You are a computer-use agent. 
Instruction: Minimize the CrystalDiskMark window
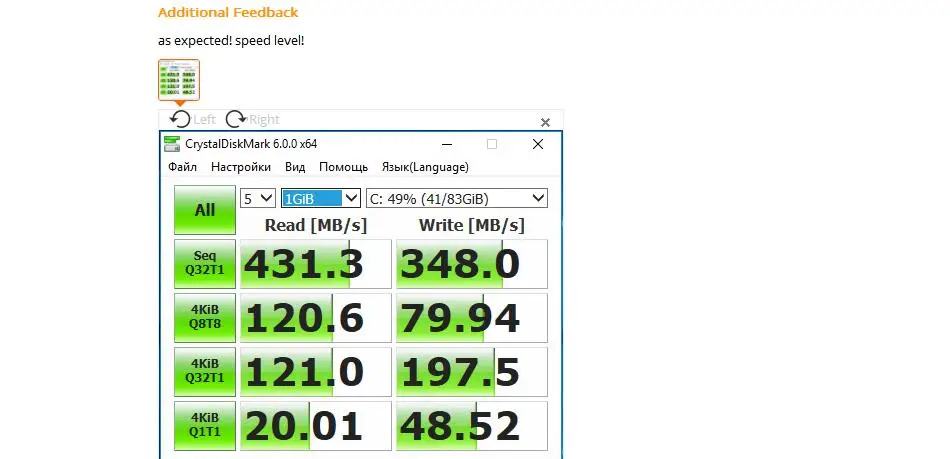click(447, 144)
